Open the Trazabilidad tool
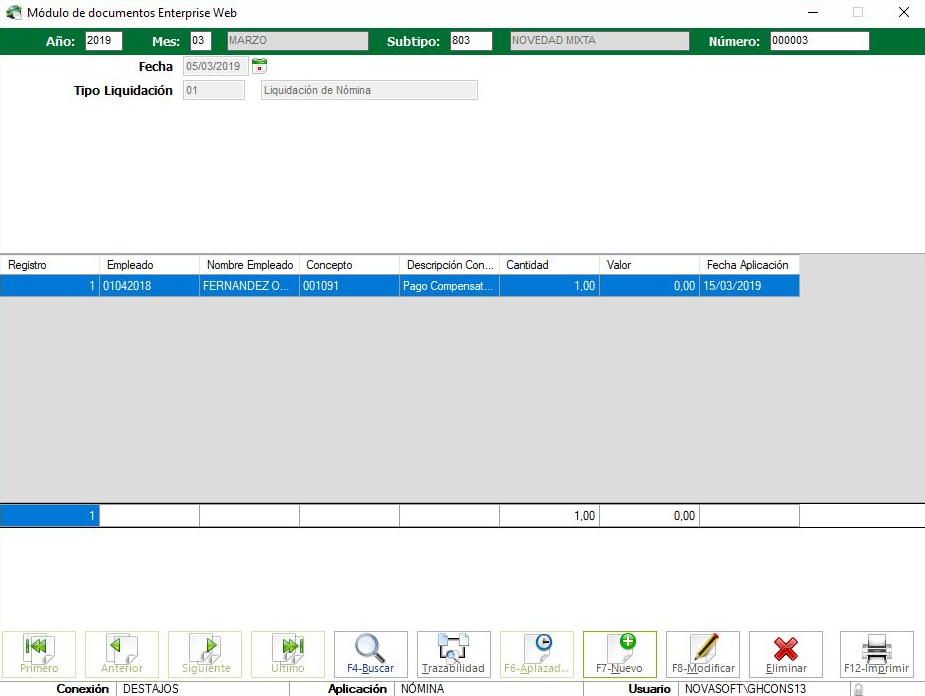Viewport: 925px width, 696px height. (453, 654)
